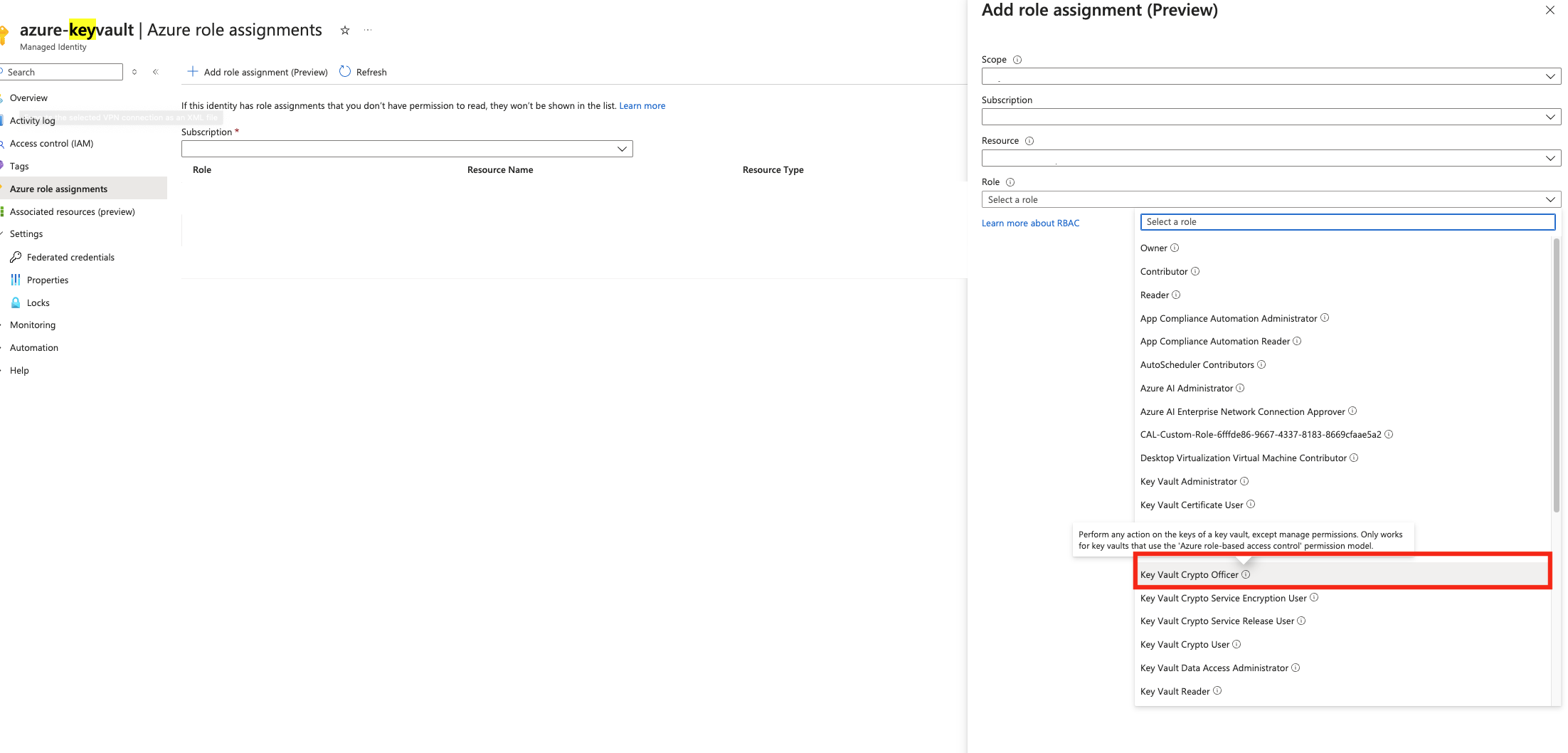Image resolution: width=1568 pixels, height=753 pixels.
Task: Click the 'Select a role' filter box
Action: (1347, 222)
